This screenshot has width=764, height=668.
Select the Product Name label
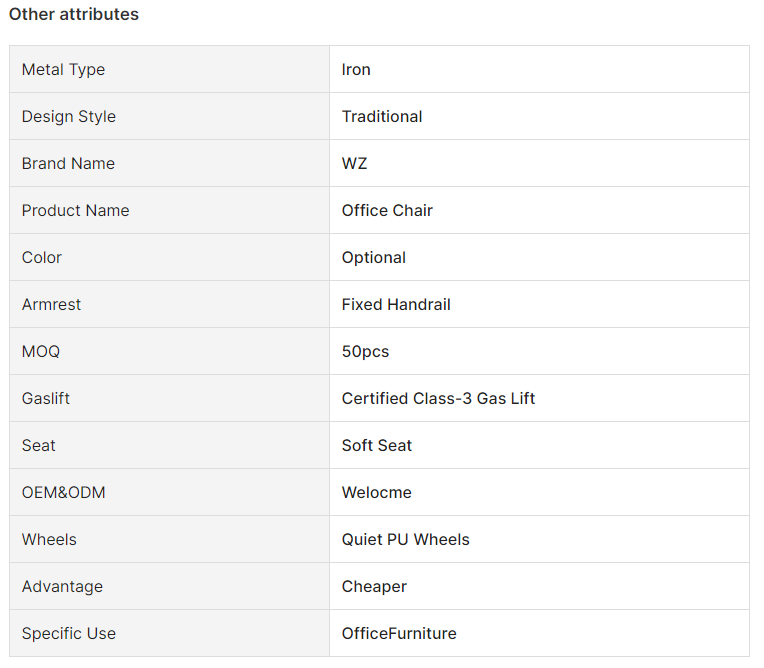point(76,210)
